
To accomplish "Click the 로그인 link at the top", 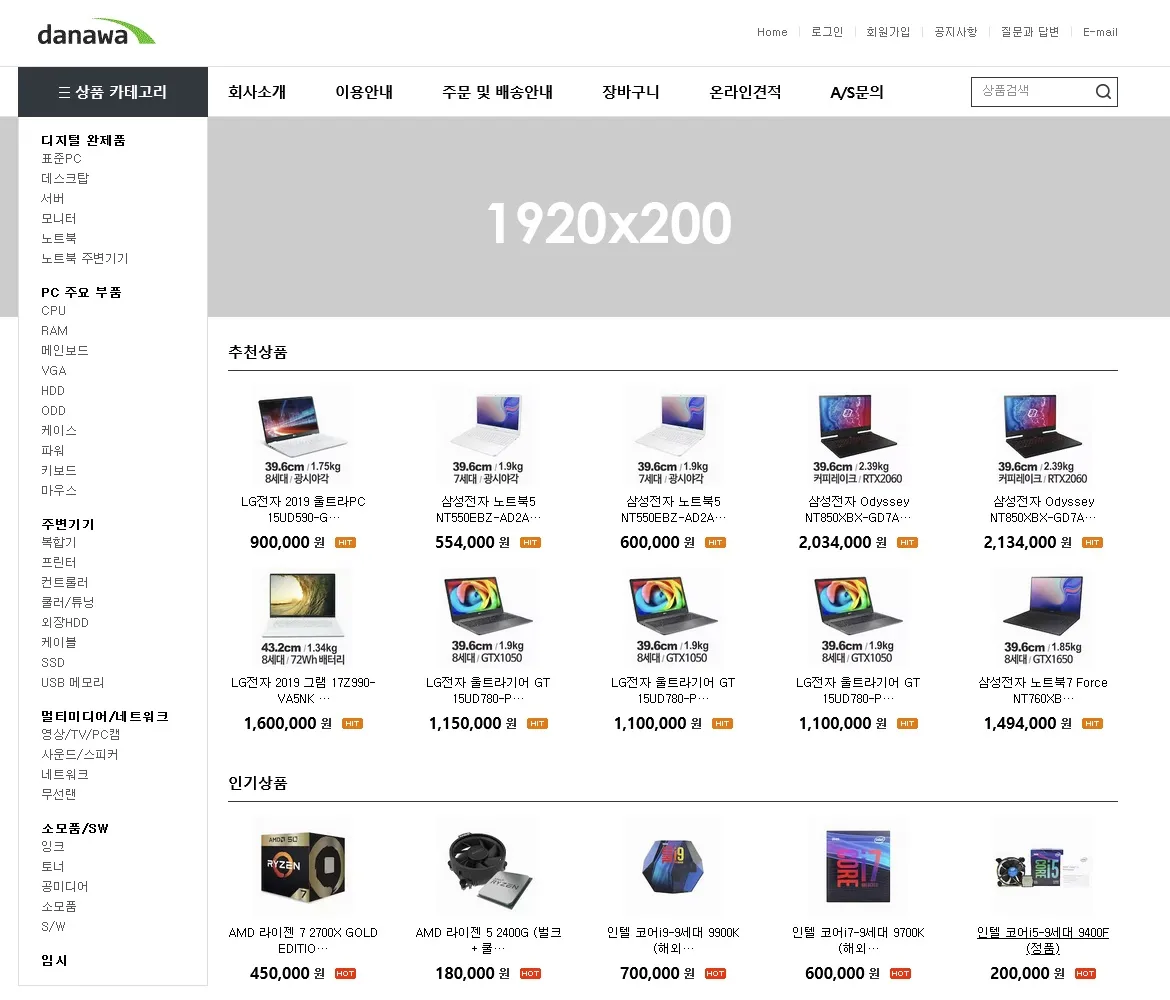I will coord(827,32).
